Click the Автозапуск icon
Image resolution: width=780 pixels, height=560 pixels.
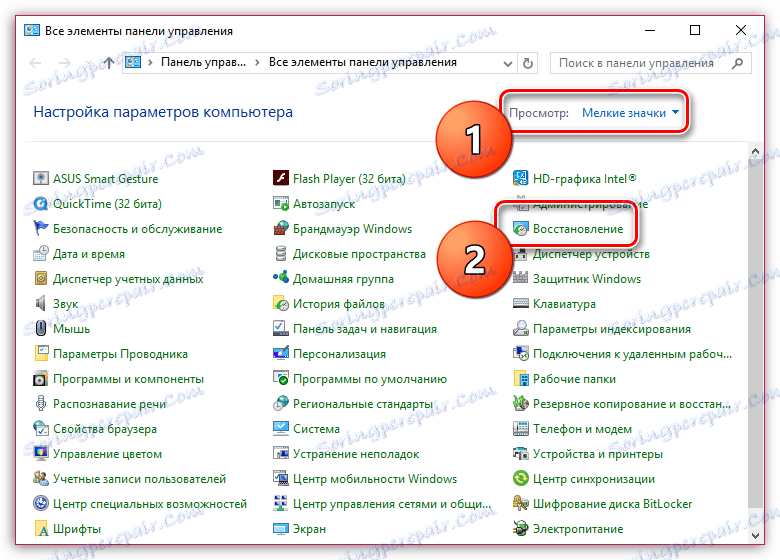click(281, 203)
